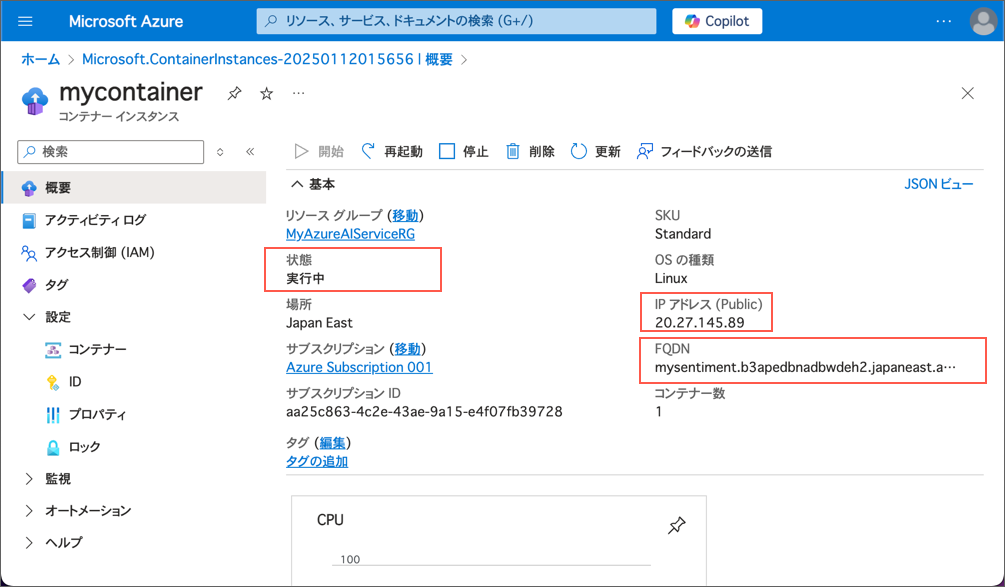Click 削除 to delete container
Viewport: 1005px width, 587px height.
point(530,152)
